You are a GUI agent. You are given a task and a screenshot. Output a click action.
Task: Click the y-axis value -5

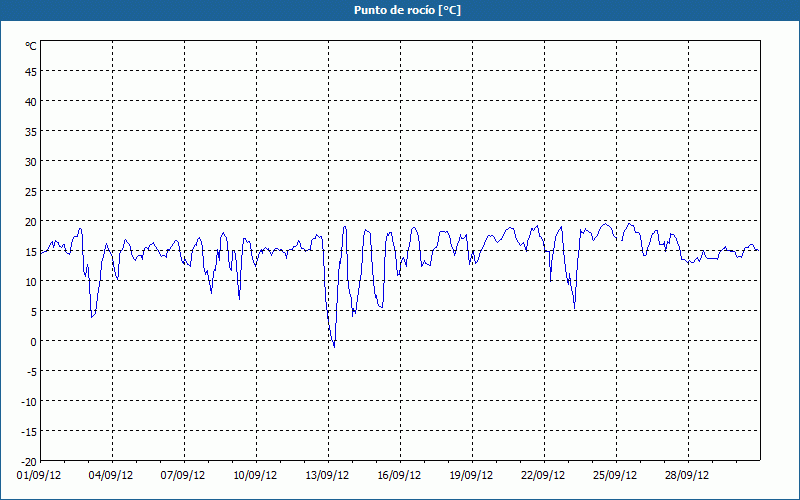(32, 372)
